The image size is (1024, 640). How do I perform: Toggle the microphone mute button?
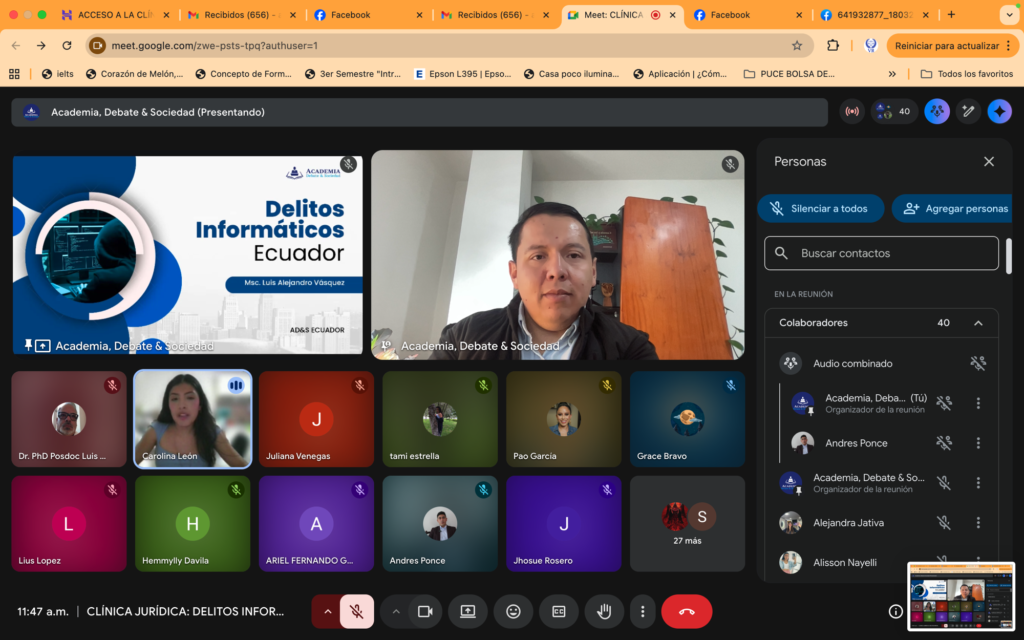tap(356, 611)
